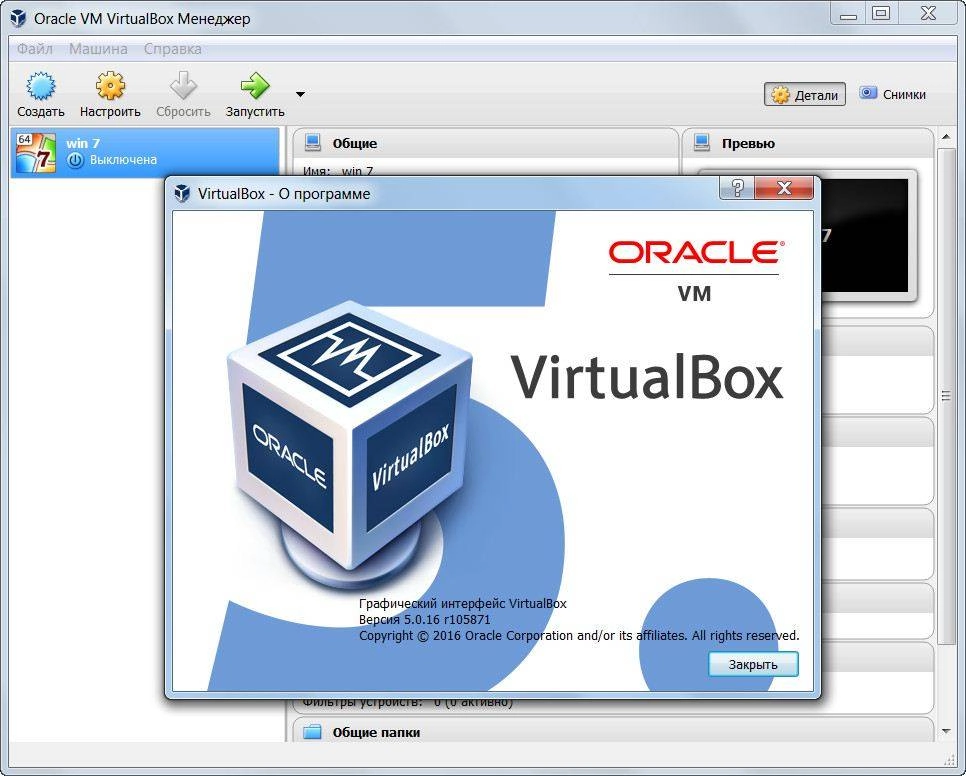Maximize the VirtualBox Manager window

pyautogui.click(x=882, y=14)
